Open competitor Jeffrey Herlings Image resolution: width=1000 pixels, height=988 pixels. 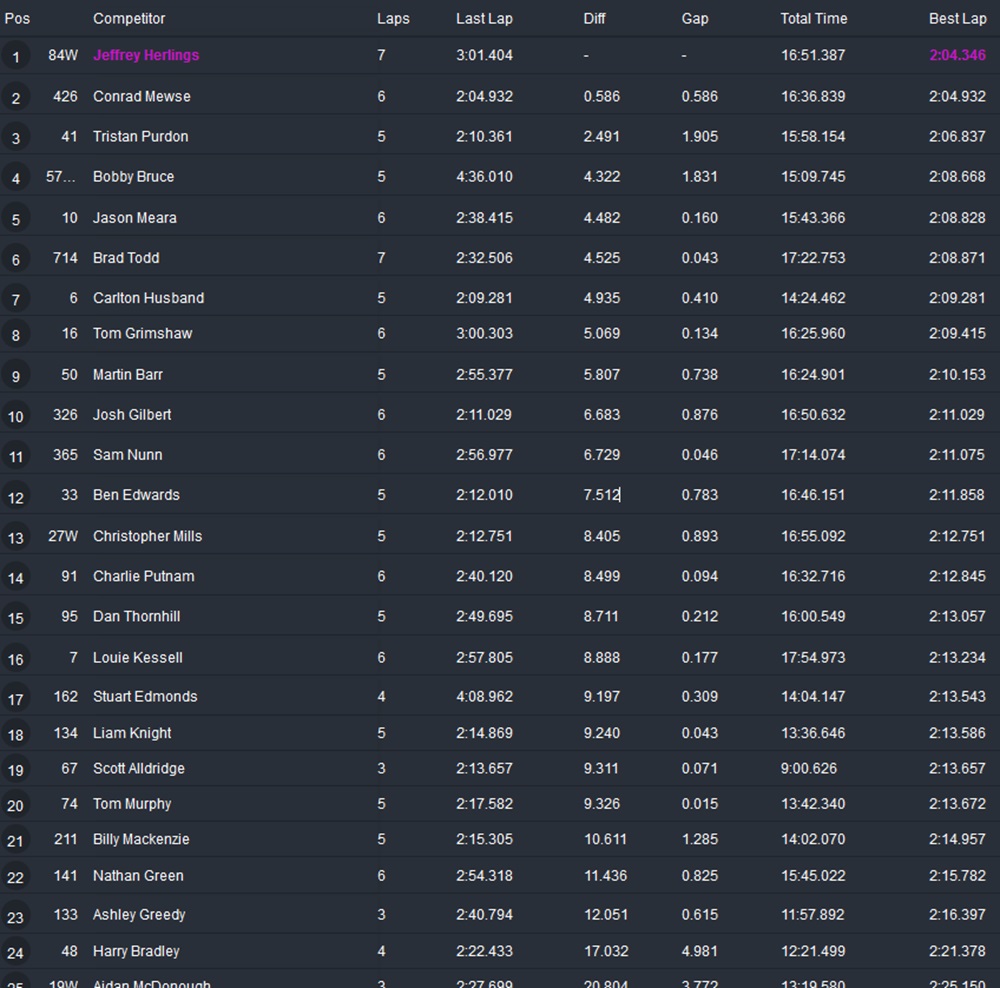tap(146, 55)
